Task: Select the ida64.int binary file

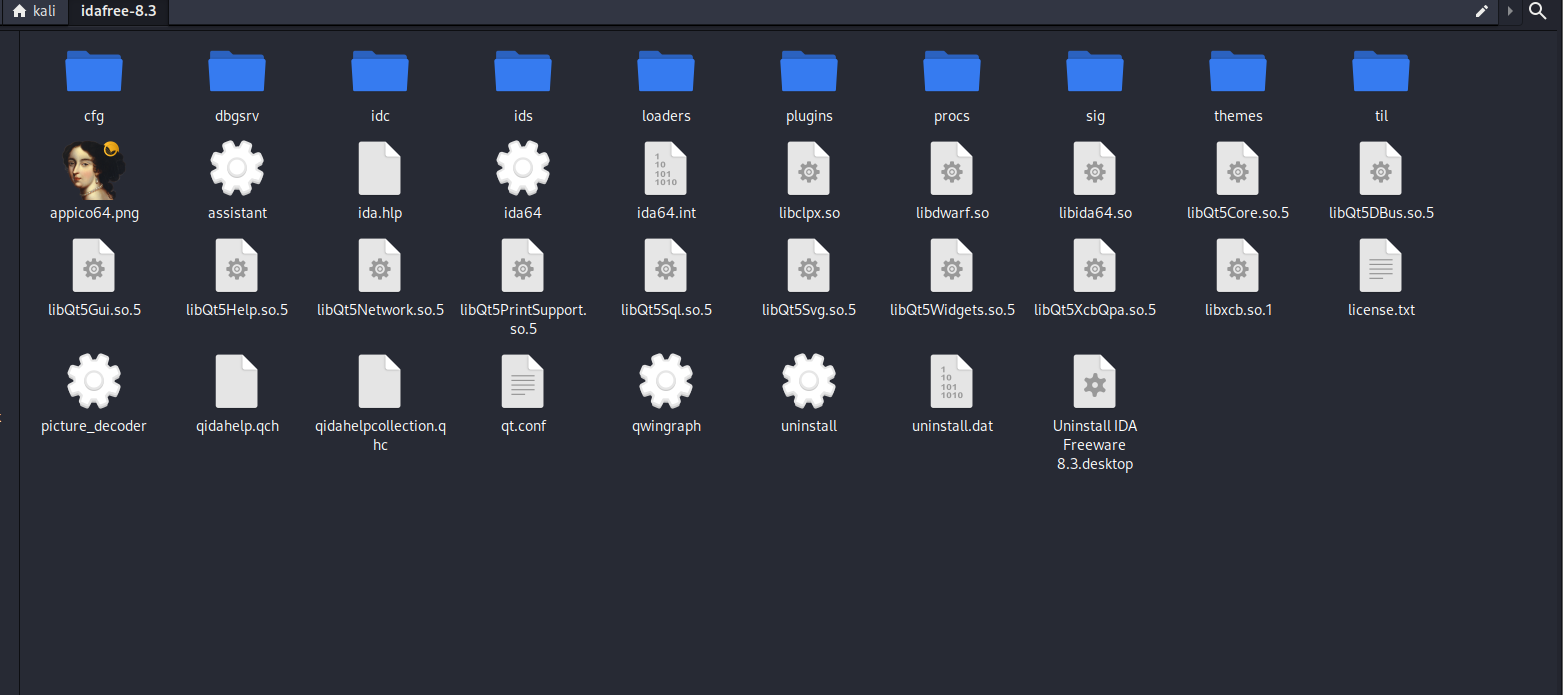Action: pos(666,169)
